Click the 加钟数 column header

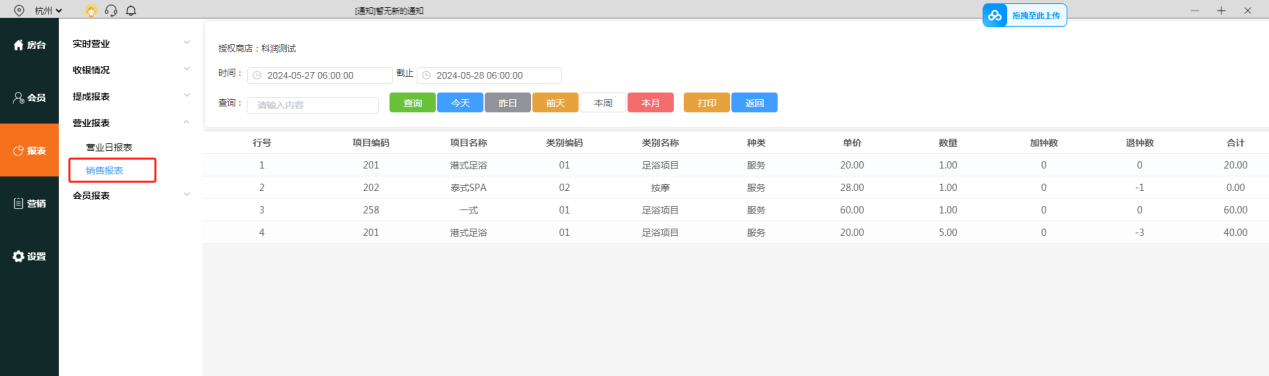(x=1043, y=143)
